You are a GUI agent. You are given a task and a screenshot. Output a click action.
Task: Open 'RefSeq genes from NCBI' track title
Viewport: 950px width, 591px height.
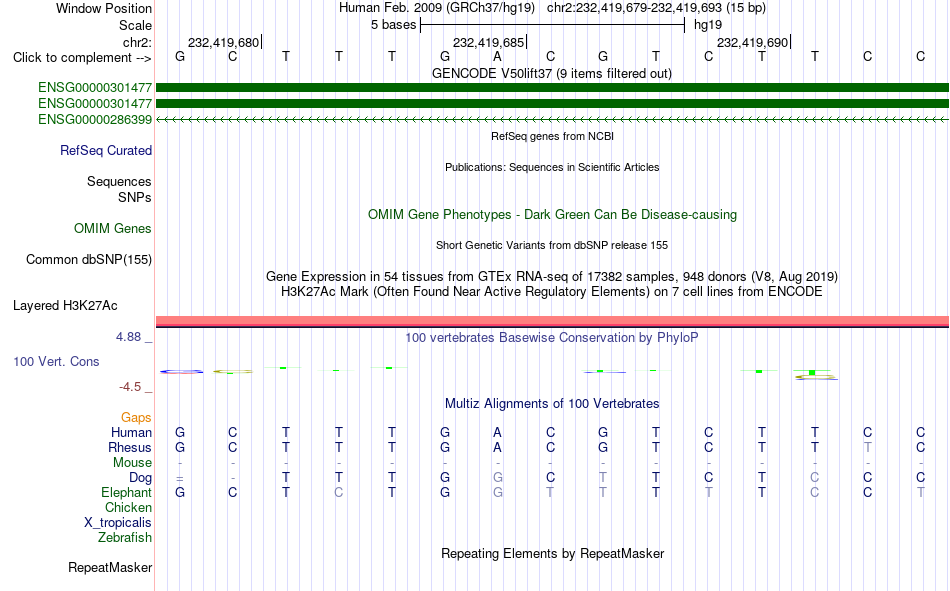tap(553, 136)
